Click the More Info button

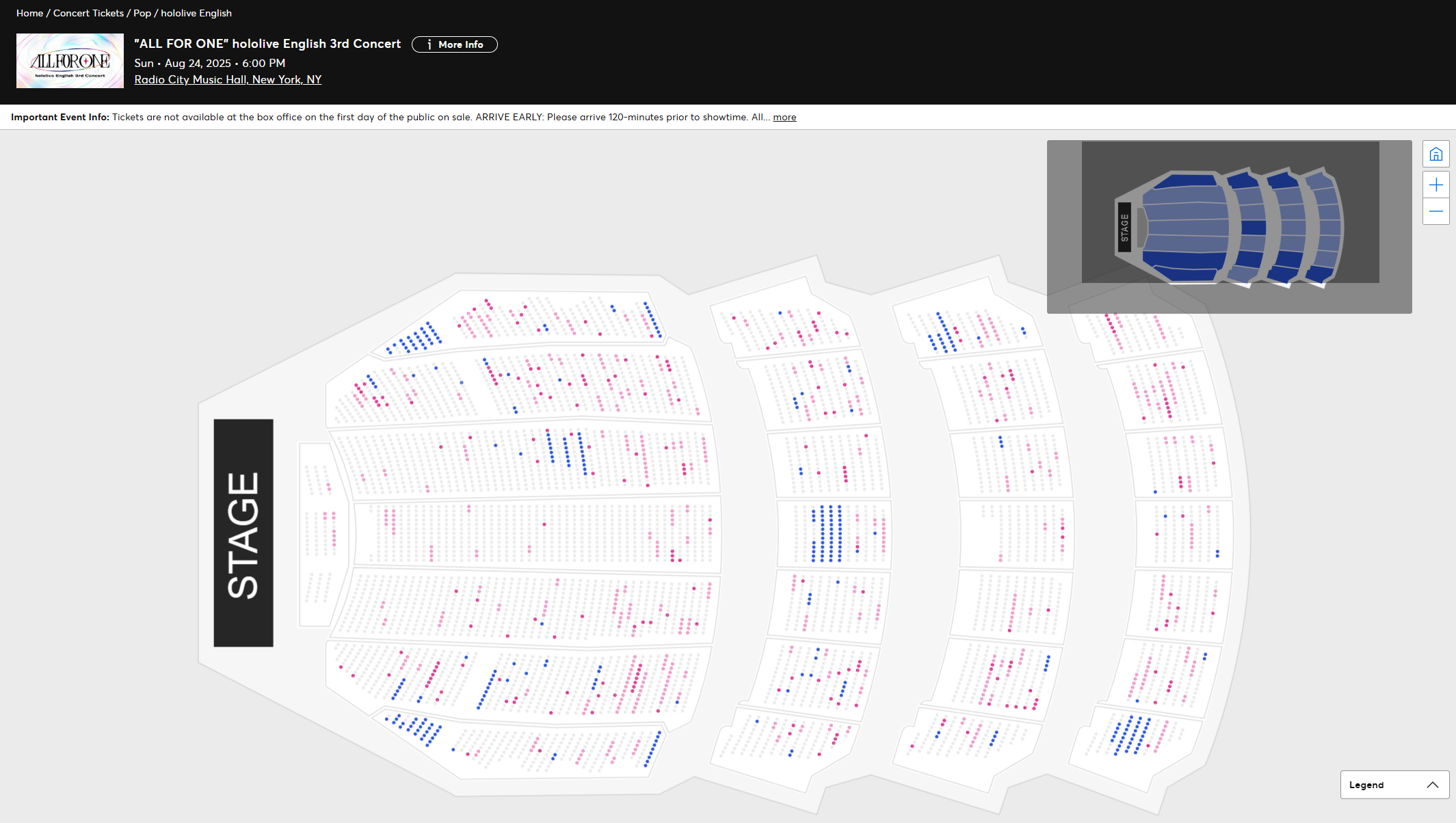coord(454,44)
